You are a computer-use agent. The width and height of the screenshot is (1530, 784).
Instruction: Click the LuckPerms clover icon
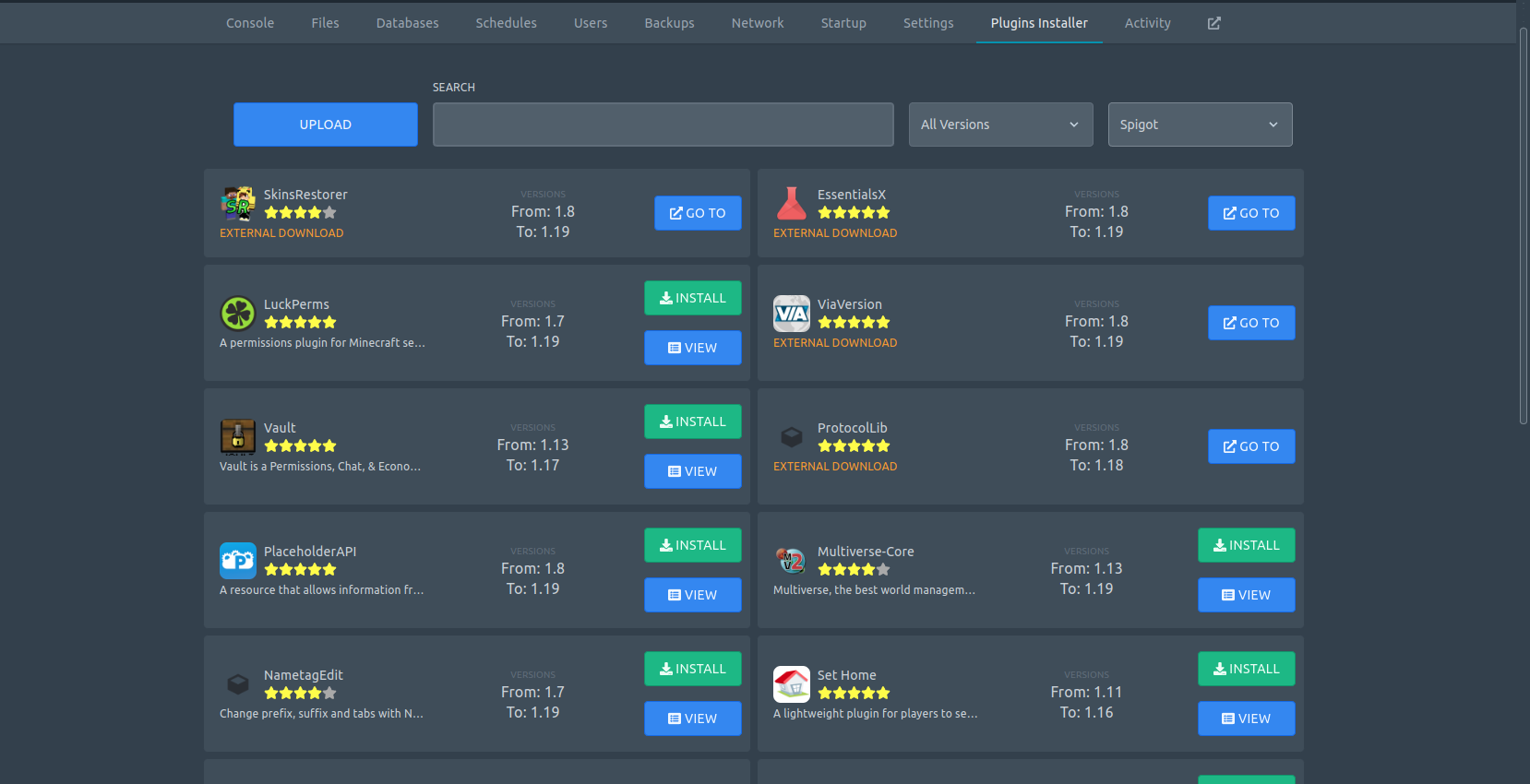click(x=238, y=314)
